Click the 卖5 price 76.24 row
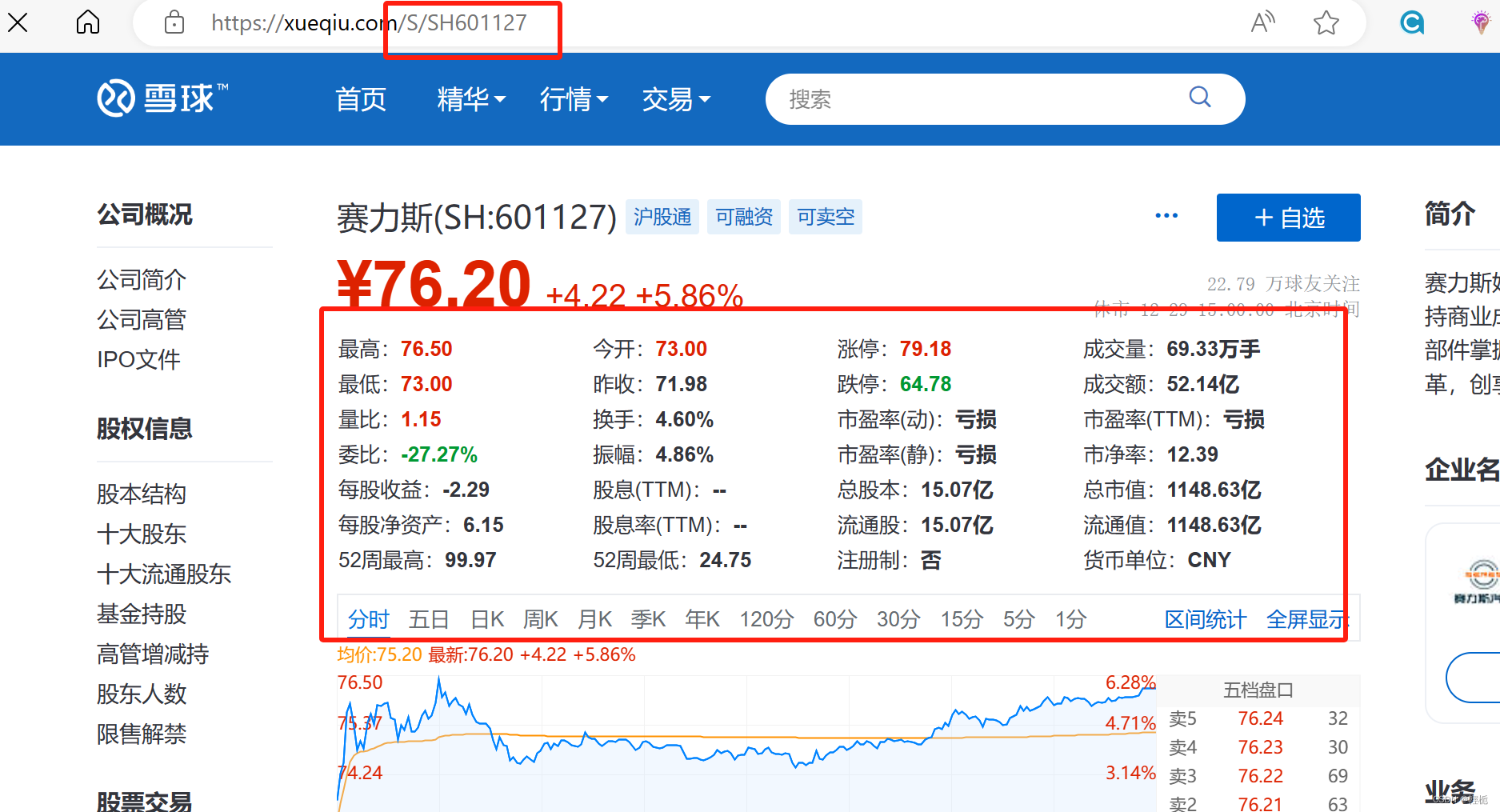 (x=1258, y=718)
